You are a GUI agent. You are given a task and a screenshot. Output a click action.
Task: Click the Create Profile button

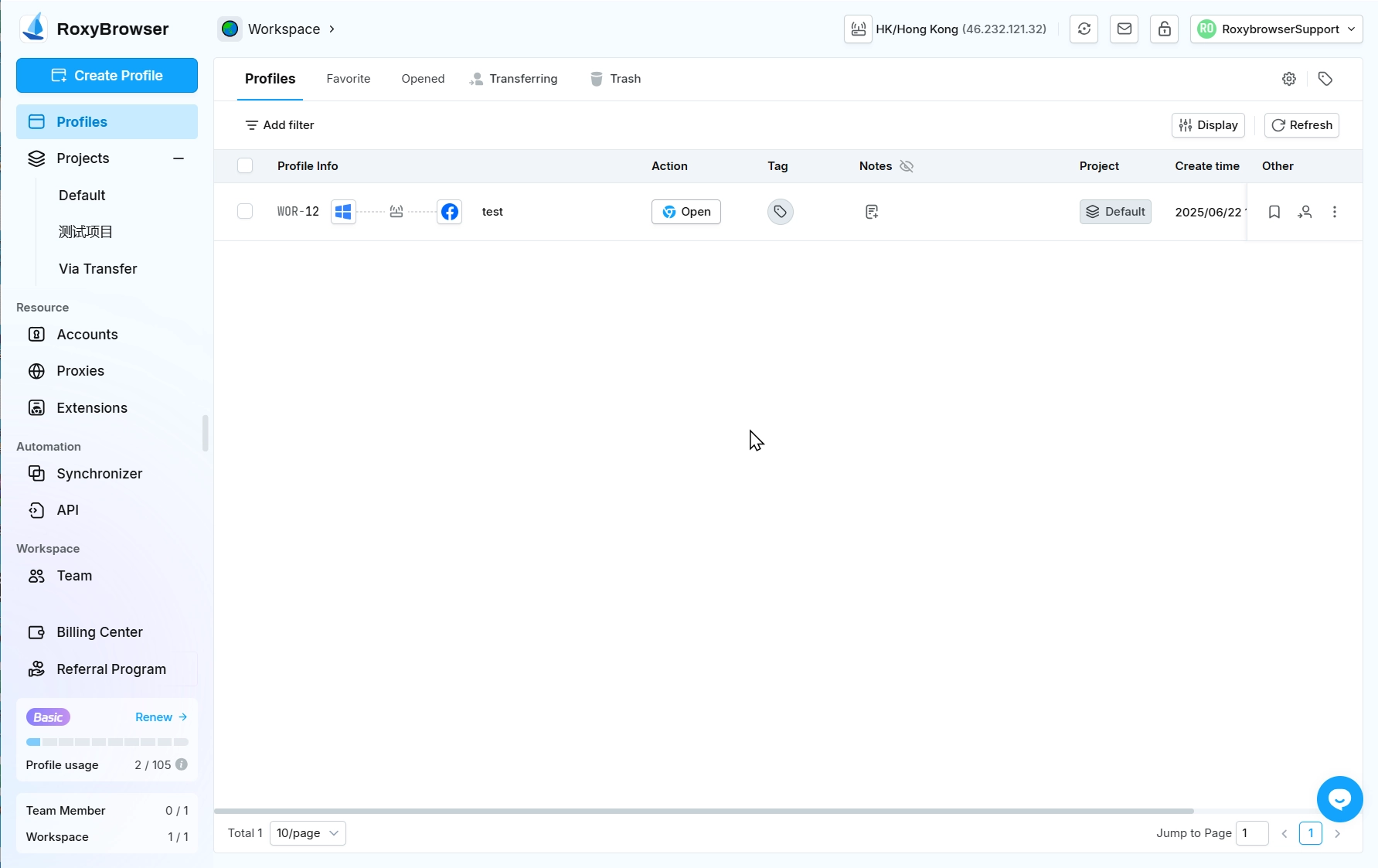pos(107,76)
